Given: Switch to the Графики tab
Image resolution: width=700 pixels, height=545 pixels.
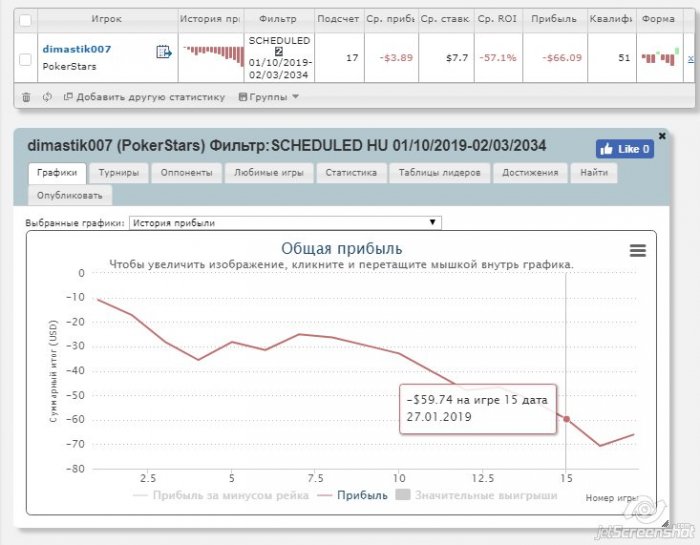Looking at the screenshot, I should coord(57,173).
